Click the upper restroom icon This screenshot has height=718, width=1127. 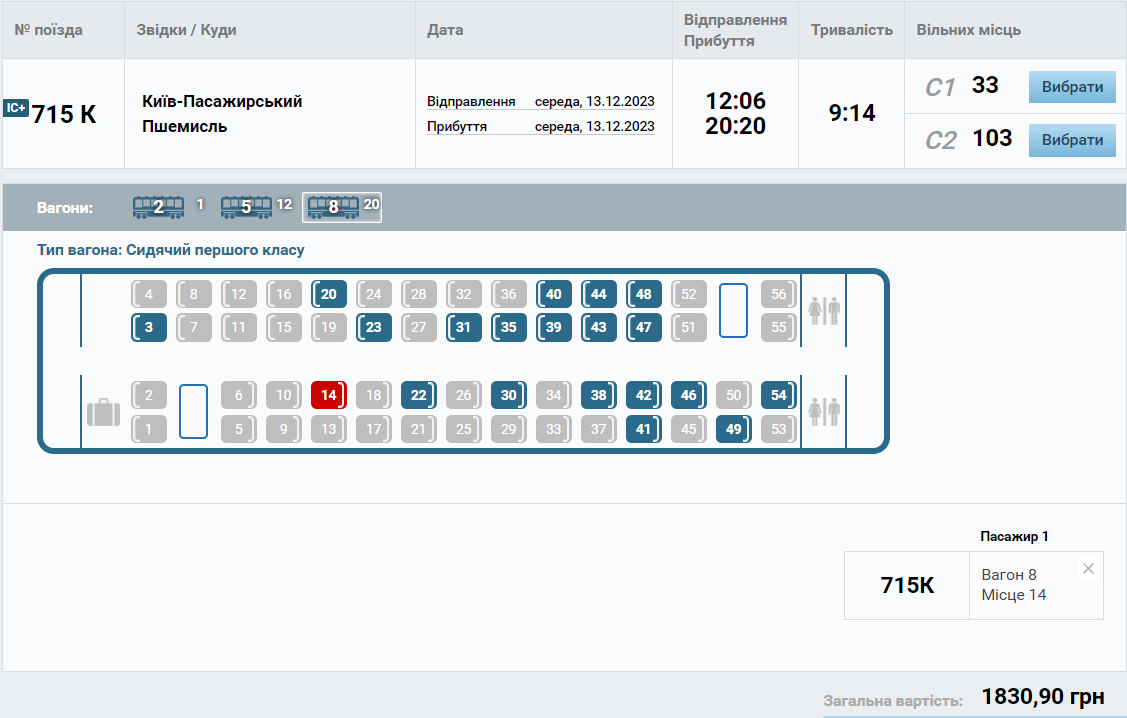[x=824, y=310]
